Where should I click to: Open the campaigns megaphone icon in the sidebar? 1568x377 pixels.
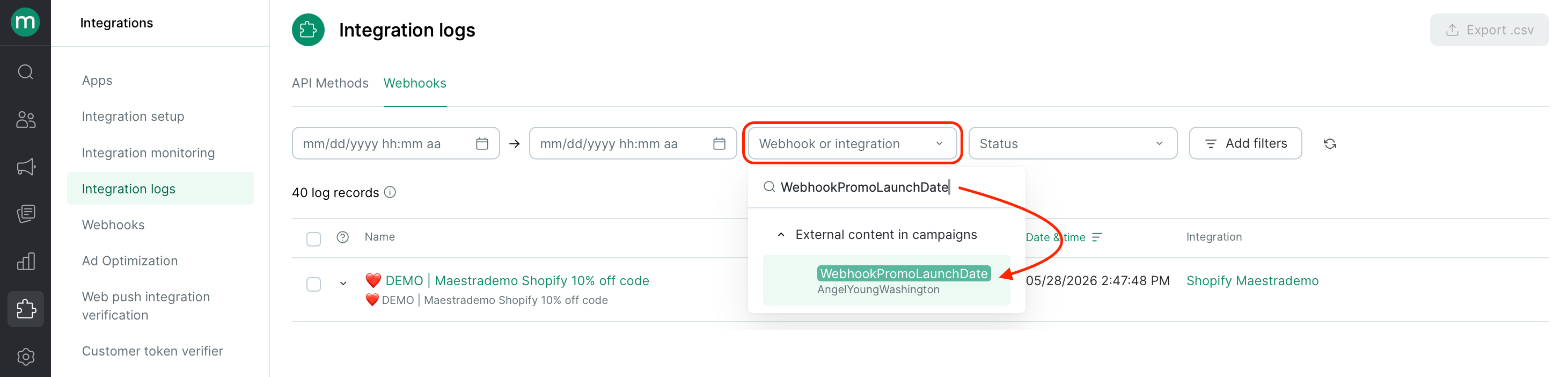[26, 167]
